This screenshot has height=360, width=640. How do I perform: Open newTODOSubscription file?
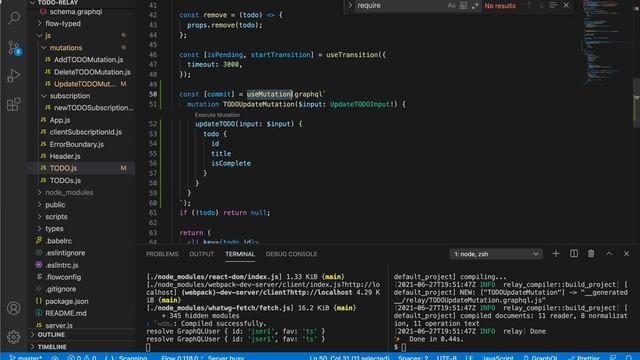click(x=93, y=108)
